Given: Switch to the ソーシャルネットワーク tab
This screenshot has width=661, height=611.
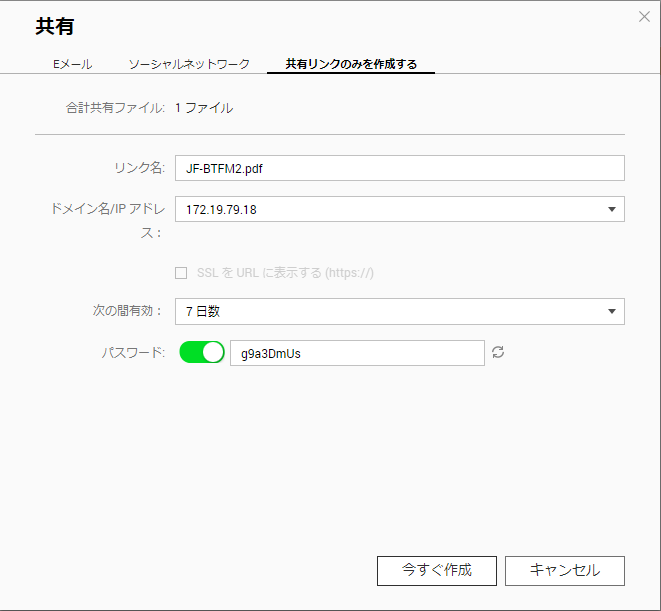Looking at the screenshot, I should coord(189,64).
